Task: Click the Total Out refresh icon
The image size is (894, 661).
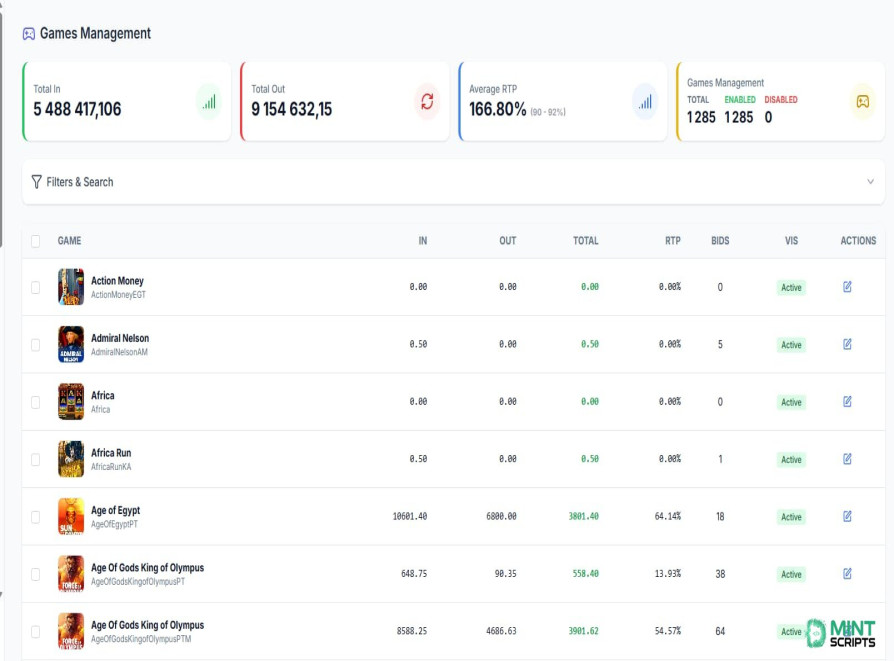Action: click(x=427, y=102)
